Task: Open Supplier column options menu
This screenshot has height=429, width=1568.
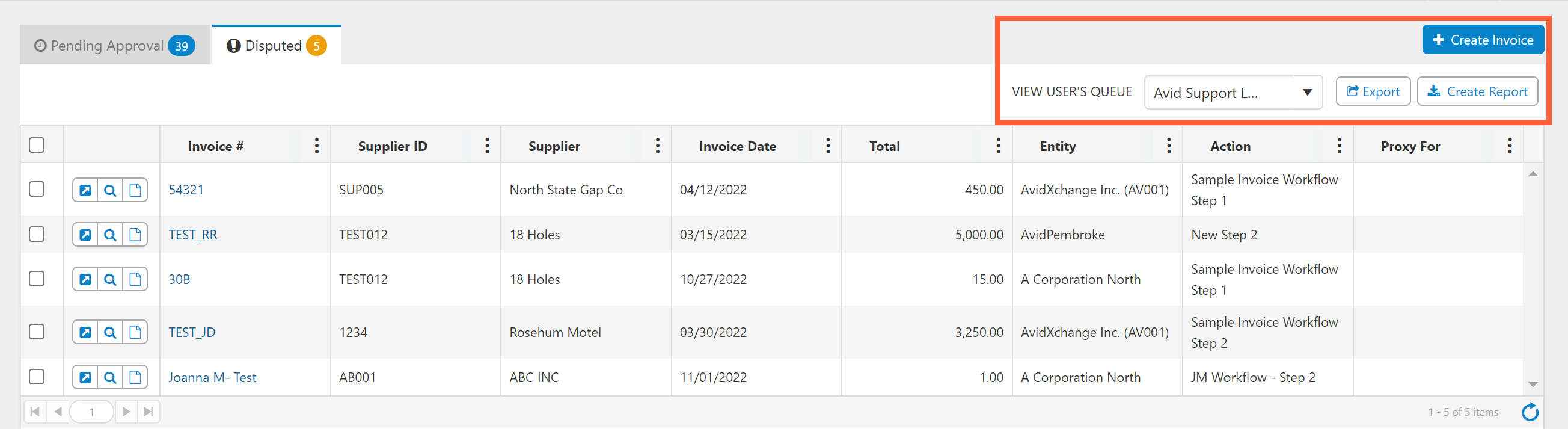Action: point(657,146)
